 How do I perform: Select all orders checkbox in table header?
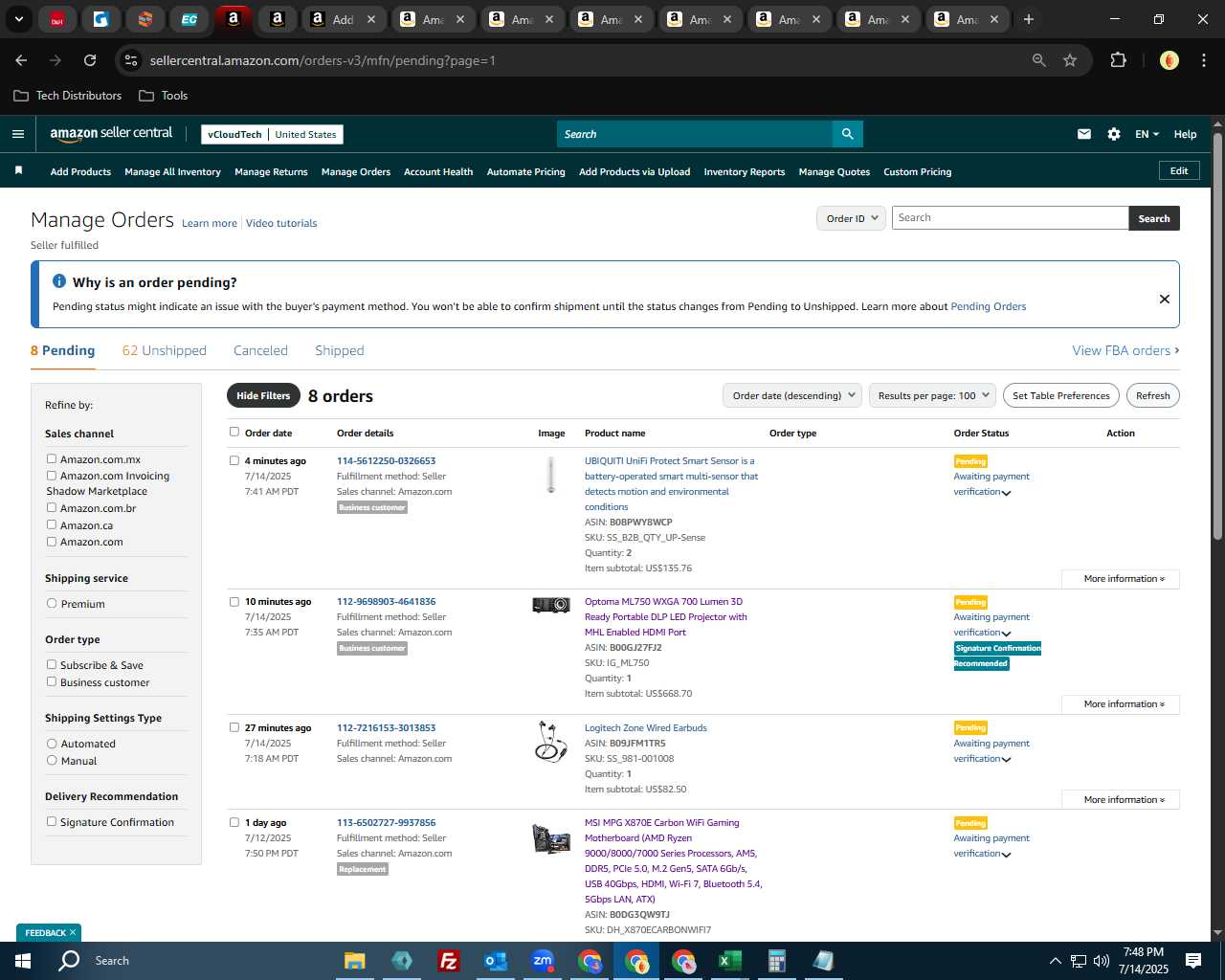234,432
